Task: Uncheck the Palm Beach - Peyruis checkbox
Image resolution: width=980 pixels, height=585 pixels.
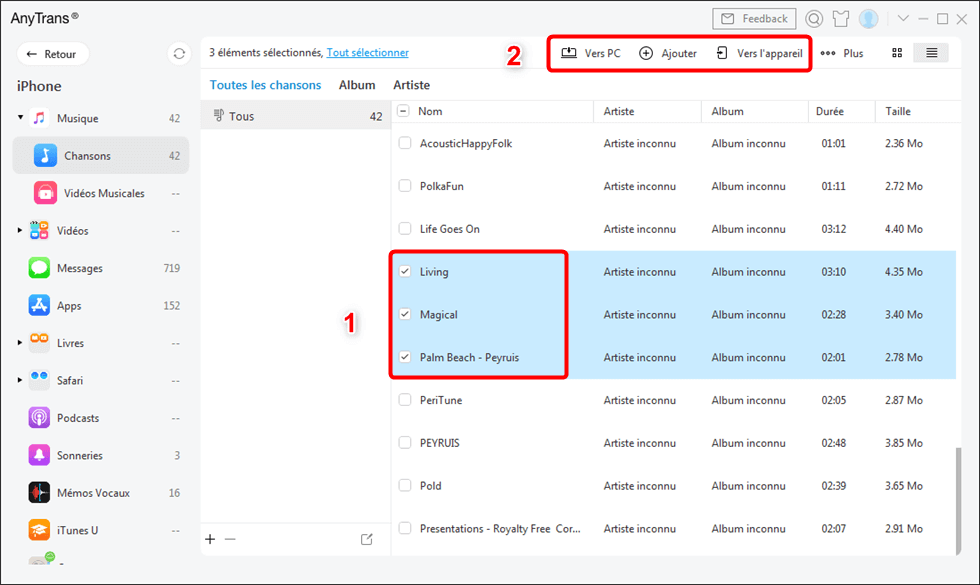Action: coord(405,357)
